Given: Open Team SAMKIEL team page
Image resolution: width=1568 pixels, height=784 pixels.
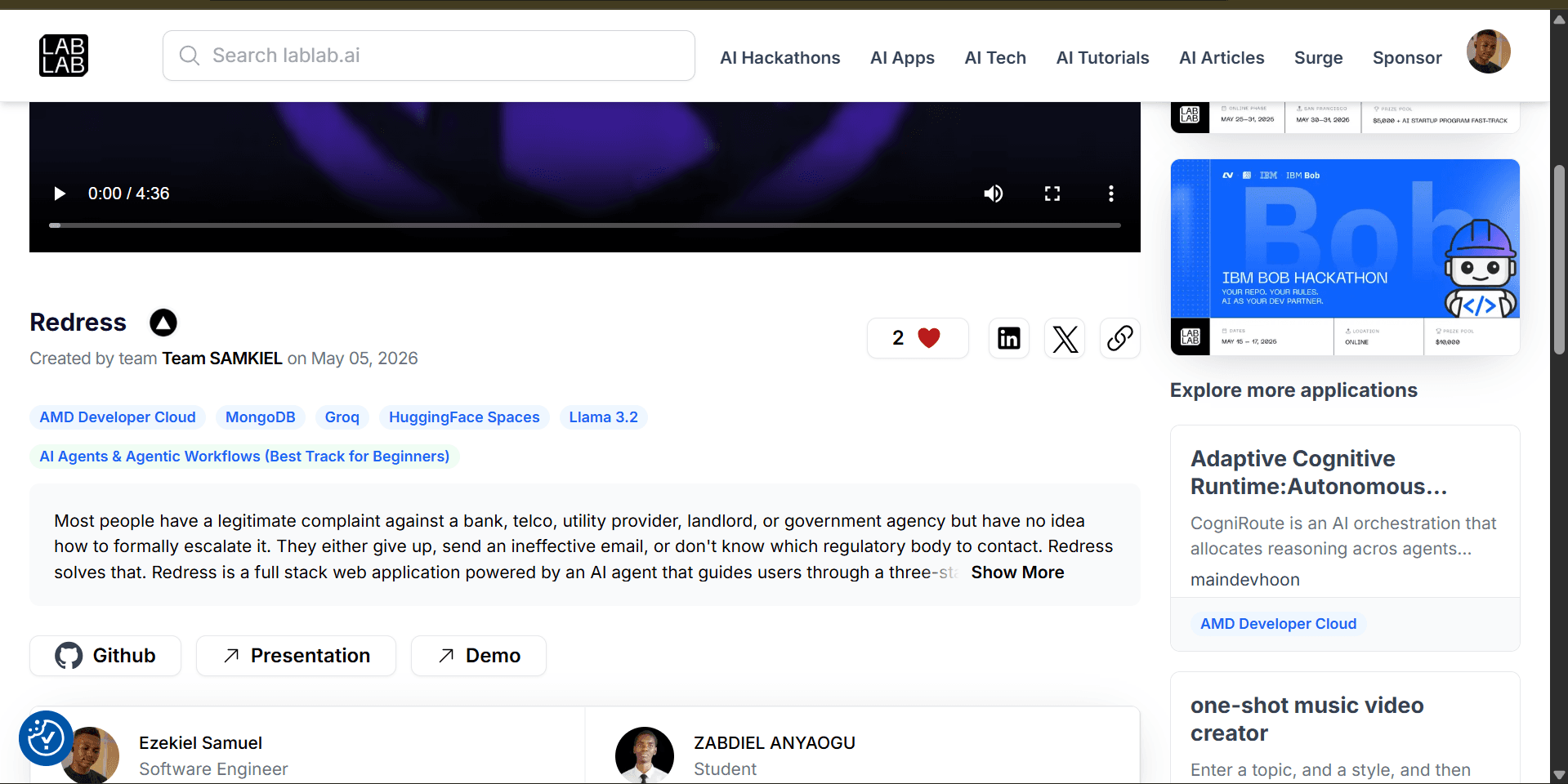Looking at the screenshot, I should (x=222, y=359).
